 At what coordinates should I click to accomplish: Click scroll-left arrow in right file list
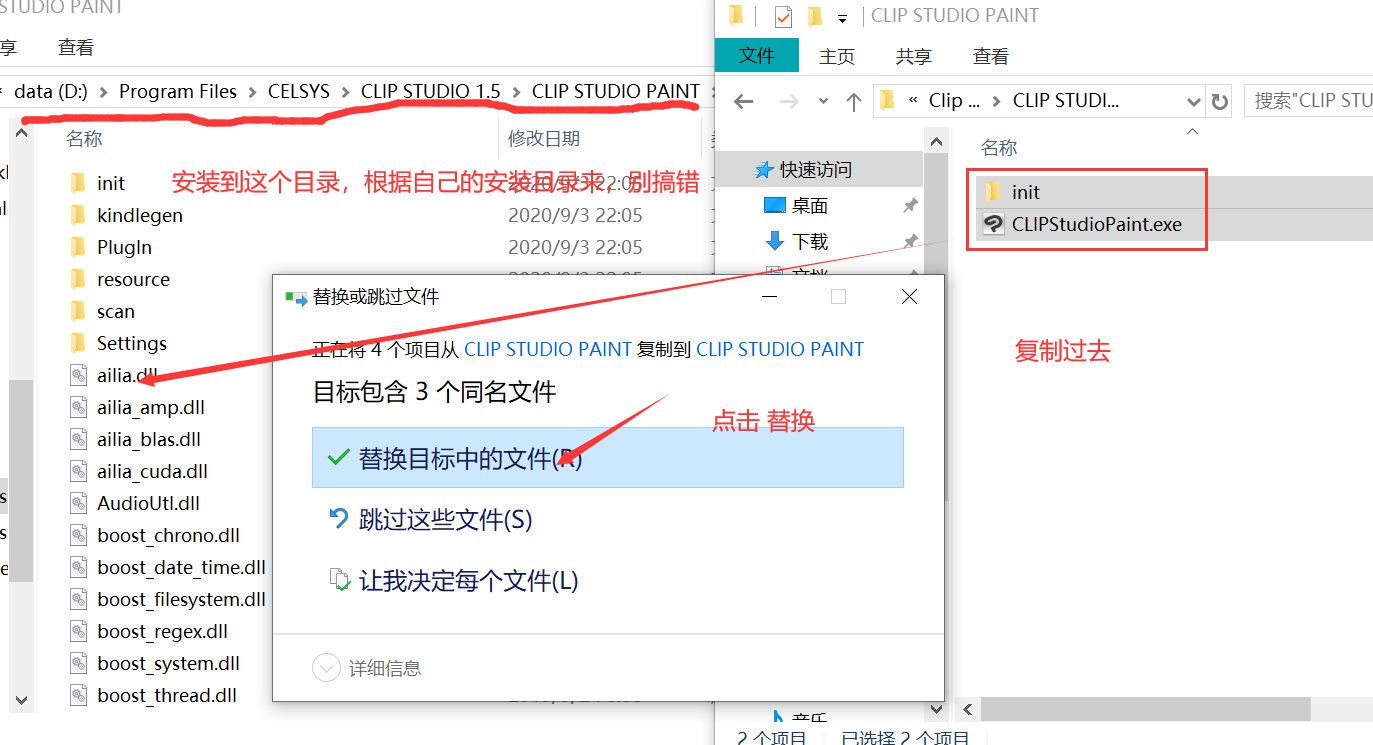coord(966,709)
